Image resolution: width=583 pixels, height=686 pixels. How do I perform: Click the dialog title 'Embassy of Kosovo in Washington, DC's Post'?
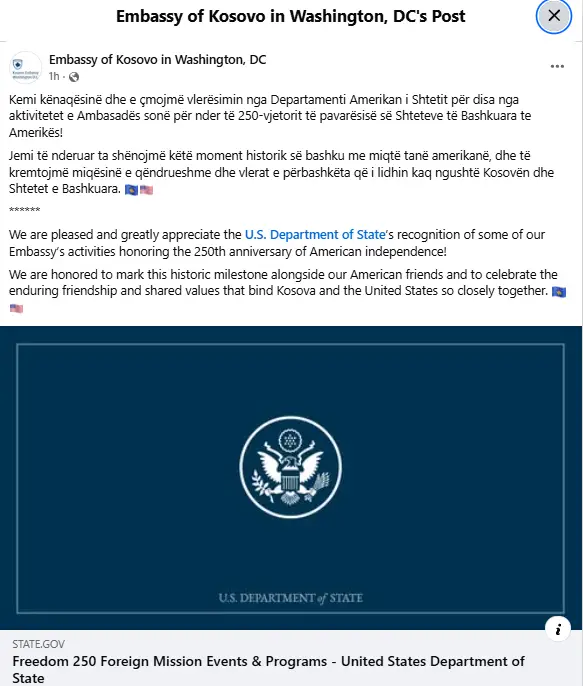pyautogui.click(x=291, y=16)
